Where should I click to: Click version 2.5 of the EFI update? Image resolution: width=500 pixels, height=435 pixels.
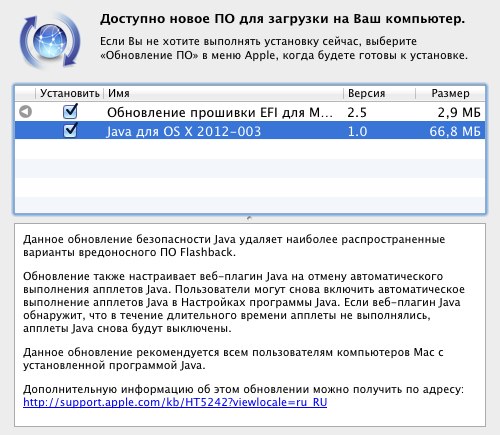click(x=357, y=113)
